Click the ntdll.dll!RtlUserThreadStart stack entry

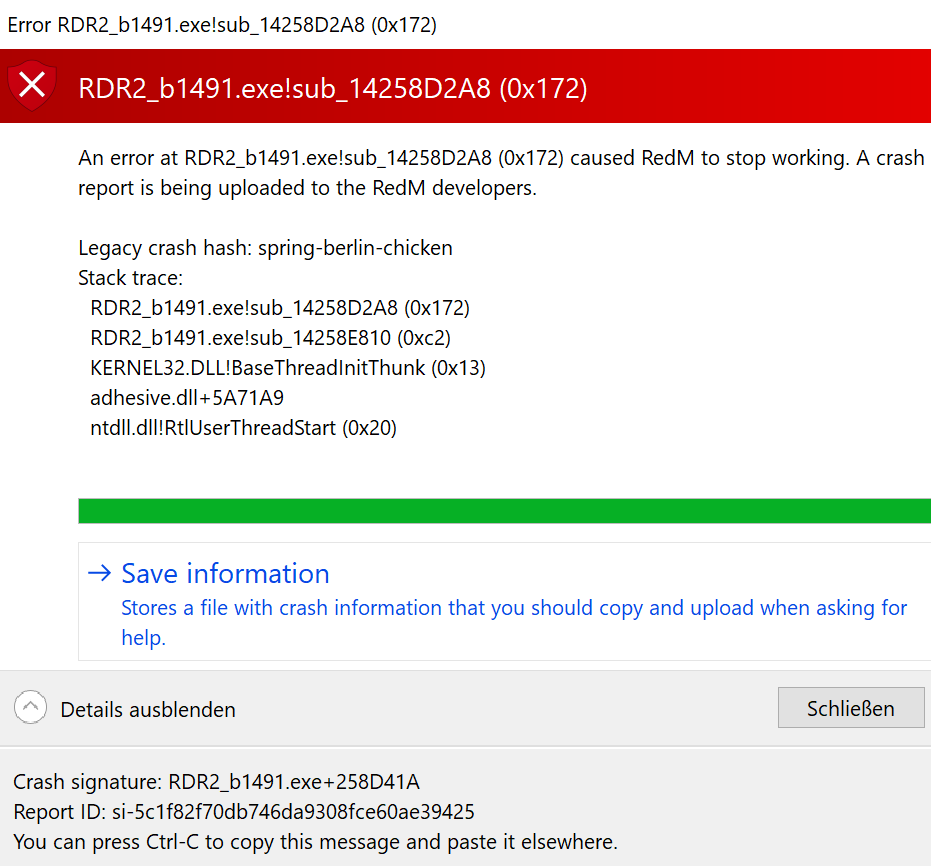point(243,428)
